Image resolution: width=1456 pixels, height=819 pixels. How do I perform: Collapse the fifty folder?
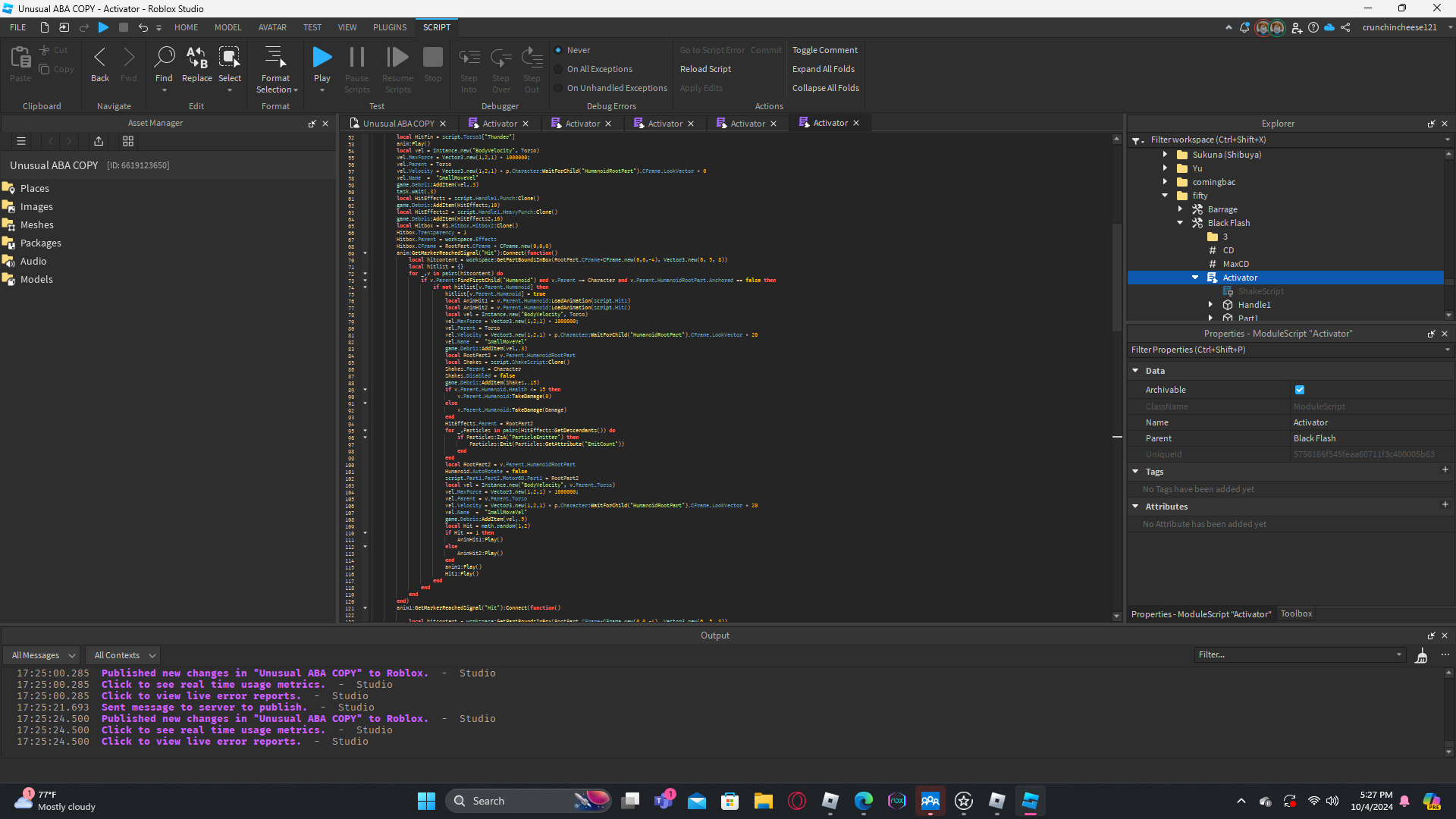[x=1166, y=196]
